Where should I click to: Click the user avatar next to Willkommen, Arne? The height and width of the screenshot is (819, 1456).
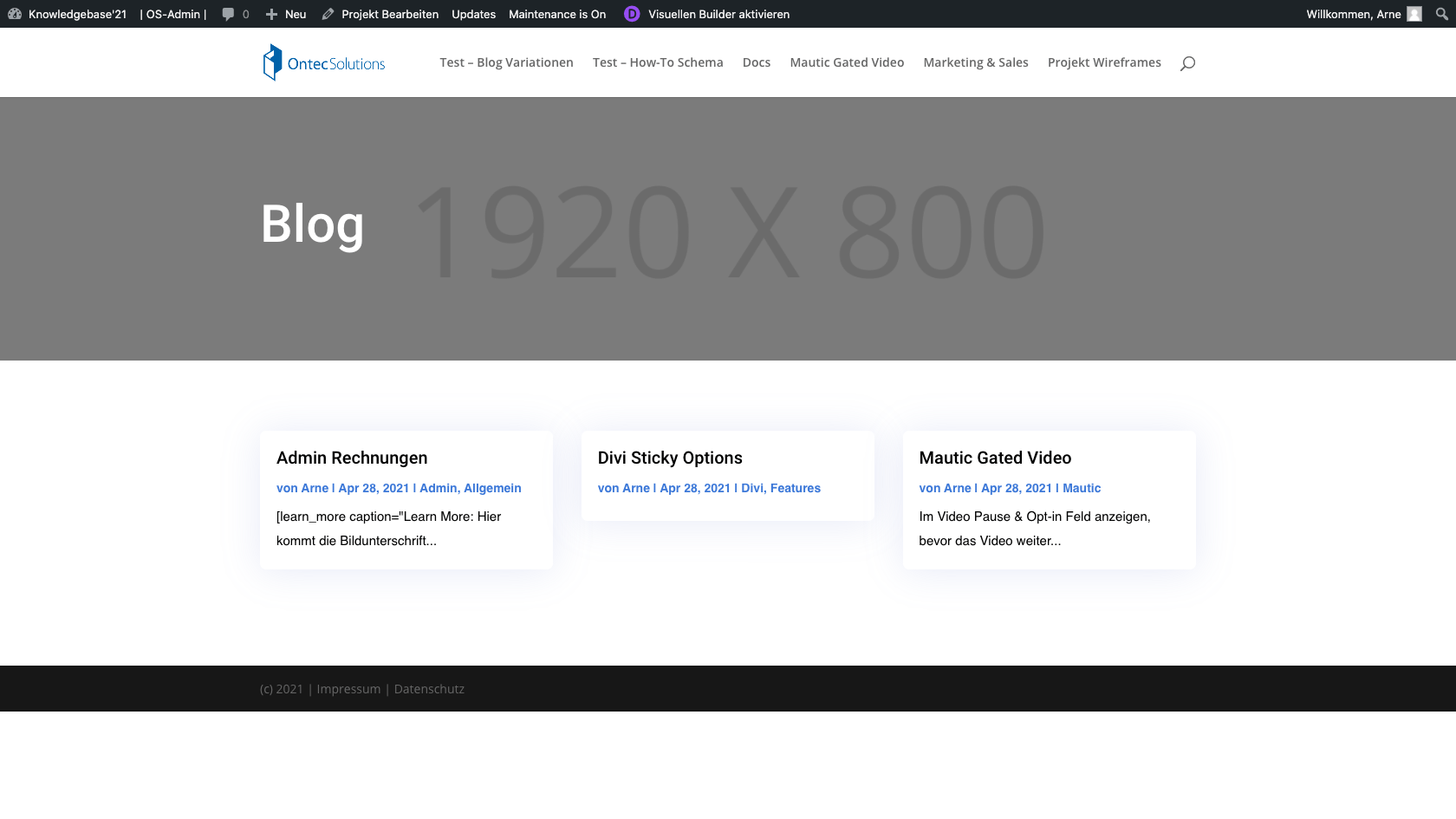1414,14
